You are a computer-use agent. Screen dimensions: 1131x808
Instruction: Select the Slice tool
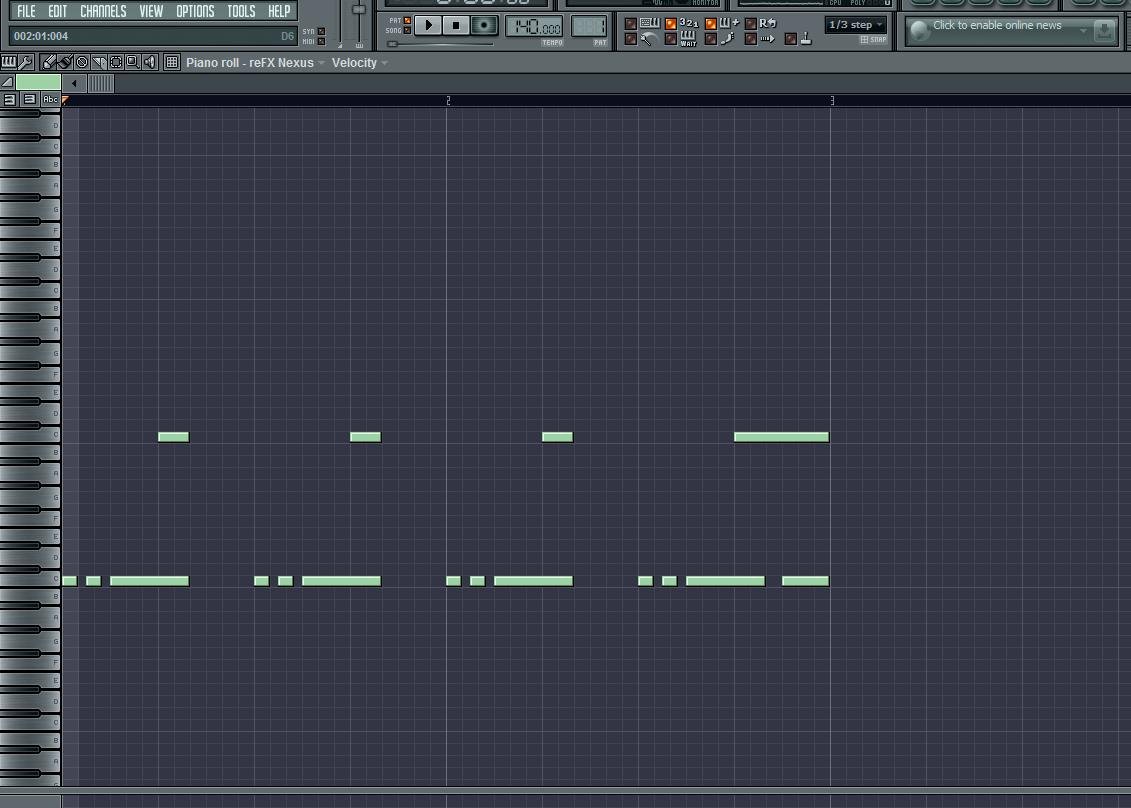99,63
